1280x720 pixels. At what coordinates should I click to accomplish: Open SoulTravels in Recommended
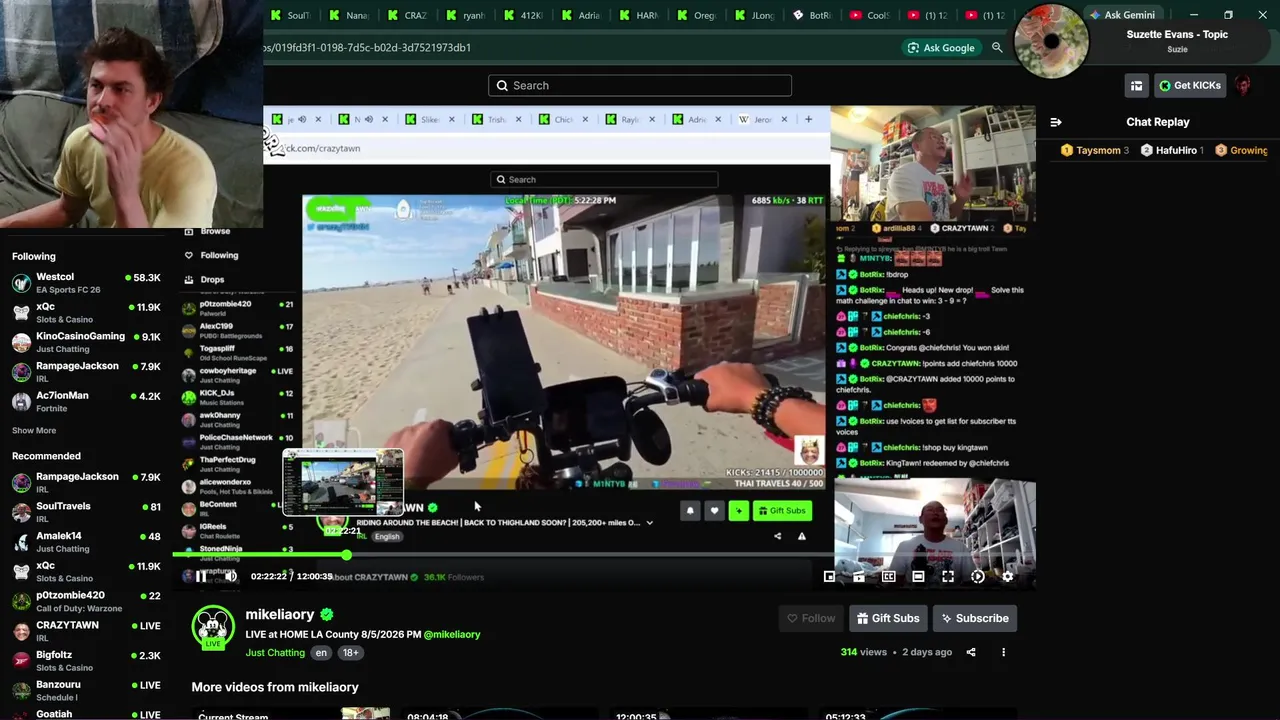(x=86, y=512)
